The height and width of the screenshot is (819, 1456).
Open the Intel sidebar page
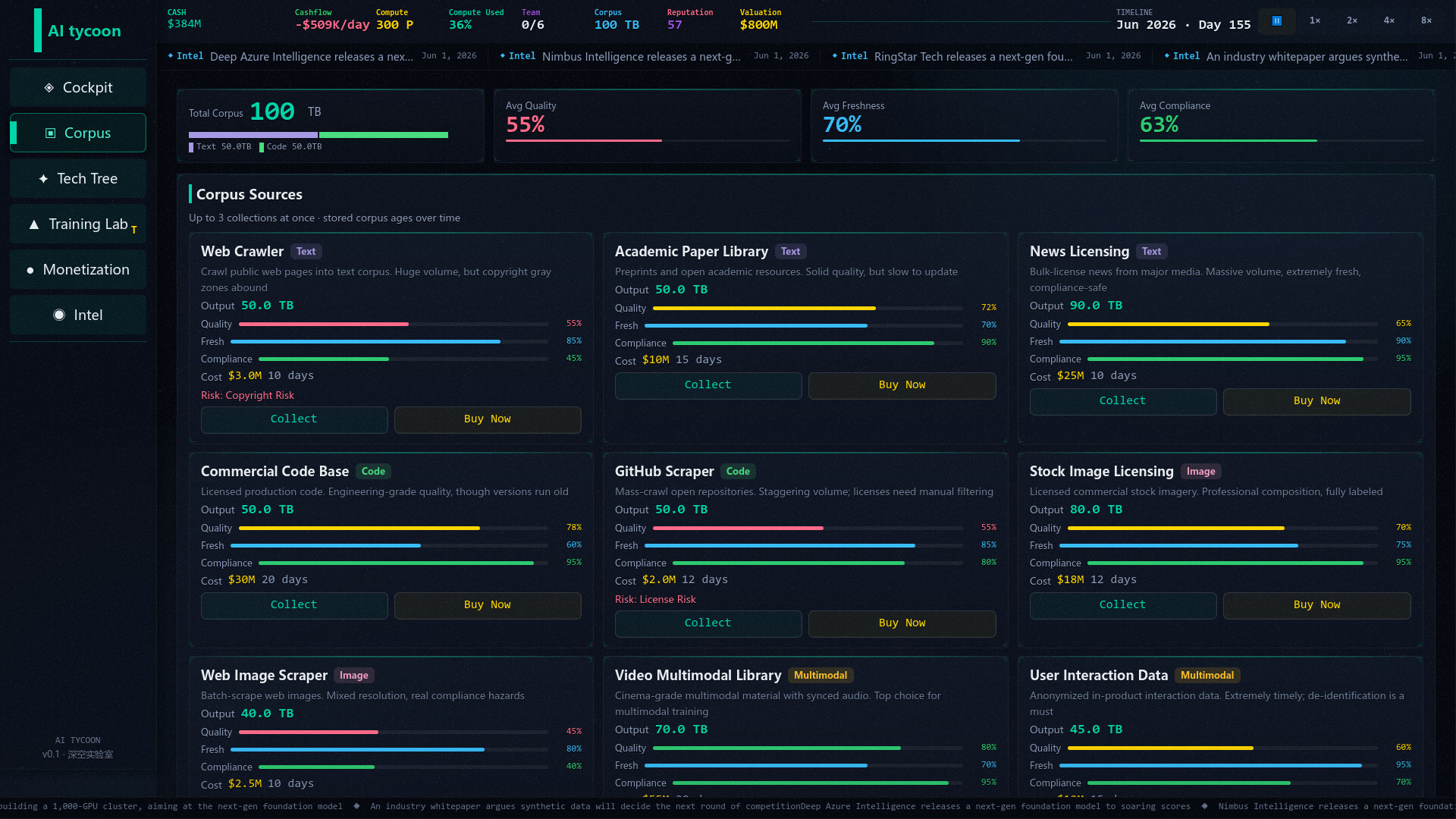78,315
